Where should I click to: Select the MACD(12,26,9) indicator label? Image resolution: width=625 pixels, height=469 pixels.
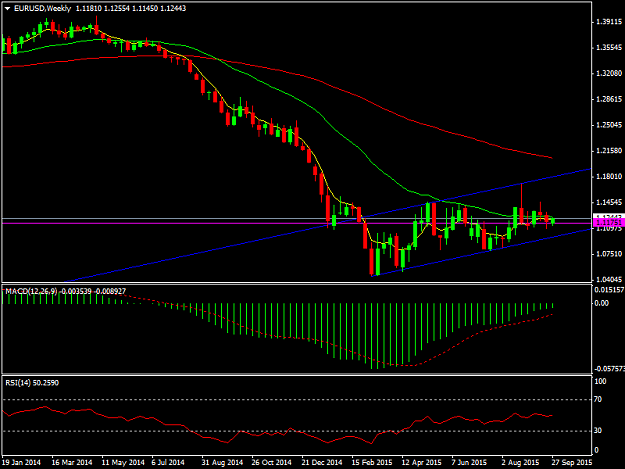coord(31,291)
